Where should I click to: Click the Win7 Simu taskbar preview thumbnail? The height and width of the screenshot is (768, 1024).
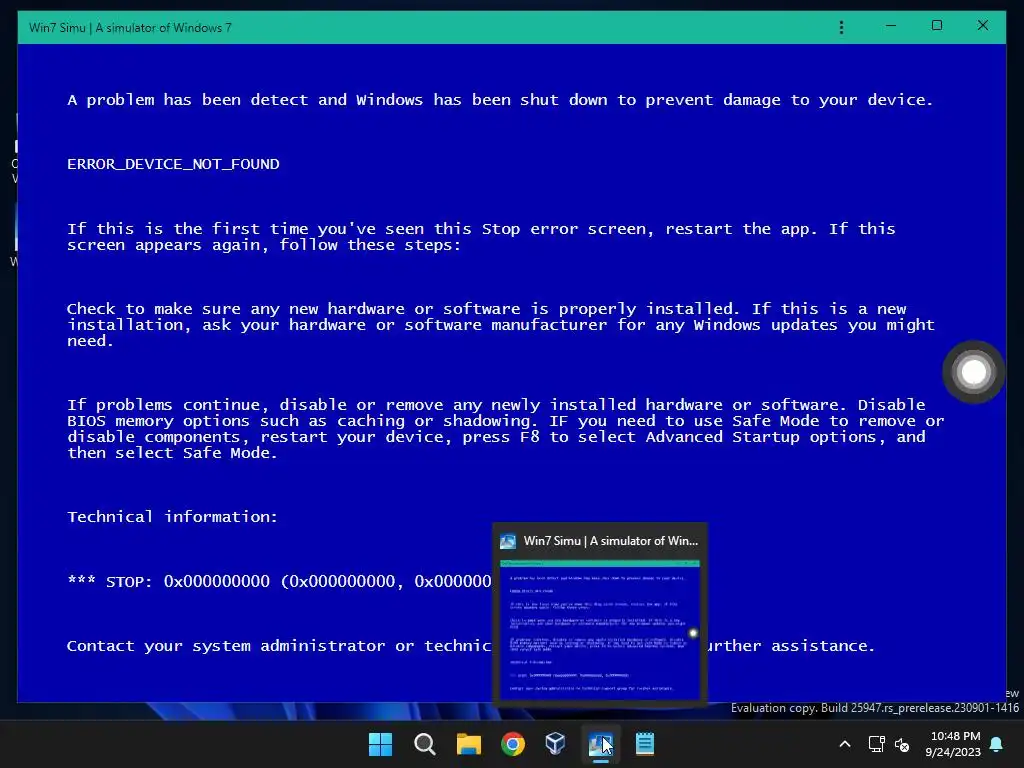click(600, 630)
